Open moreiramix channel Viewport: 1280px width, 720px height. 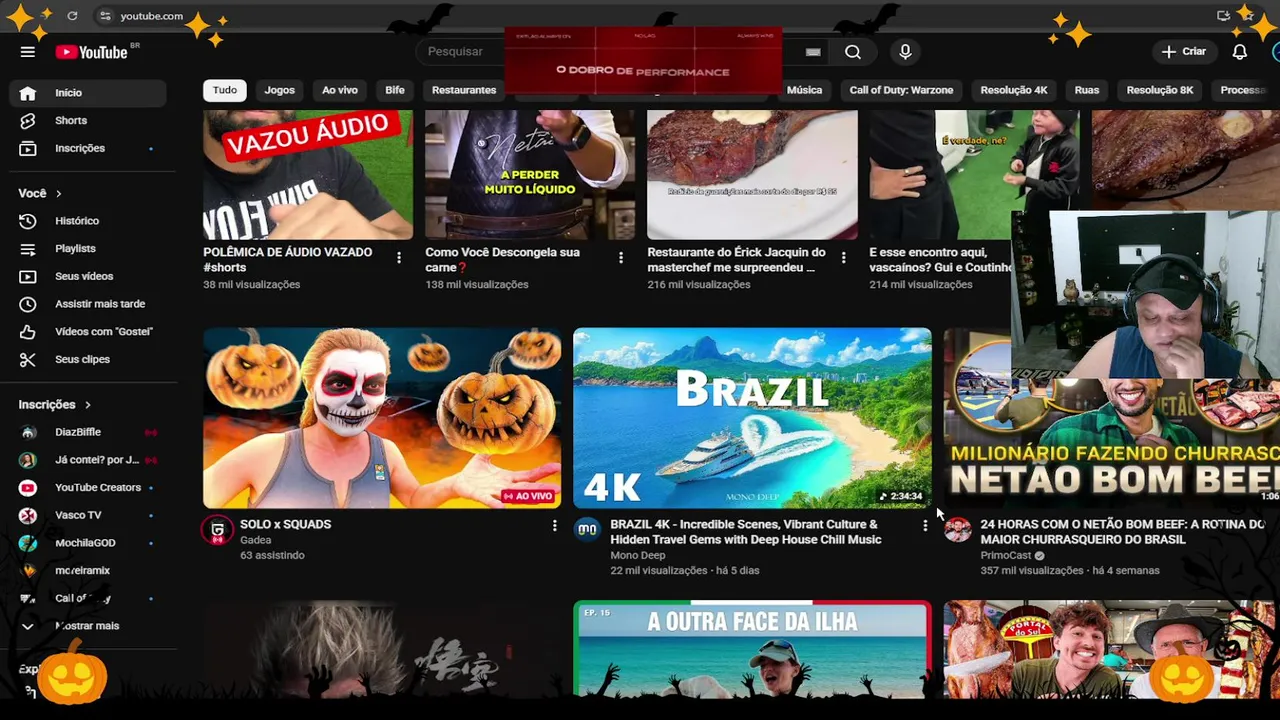click(x=88, y=571)
